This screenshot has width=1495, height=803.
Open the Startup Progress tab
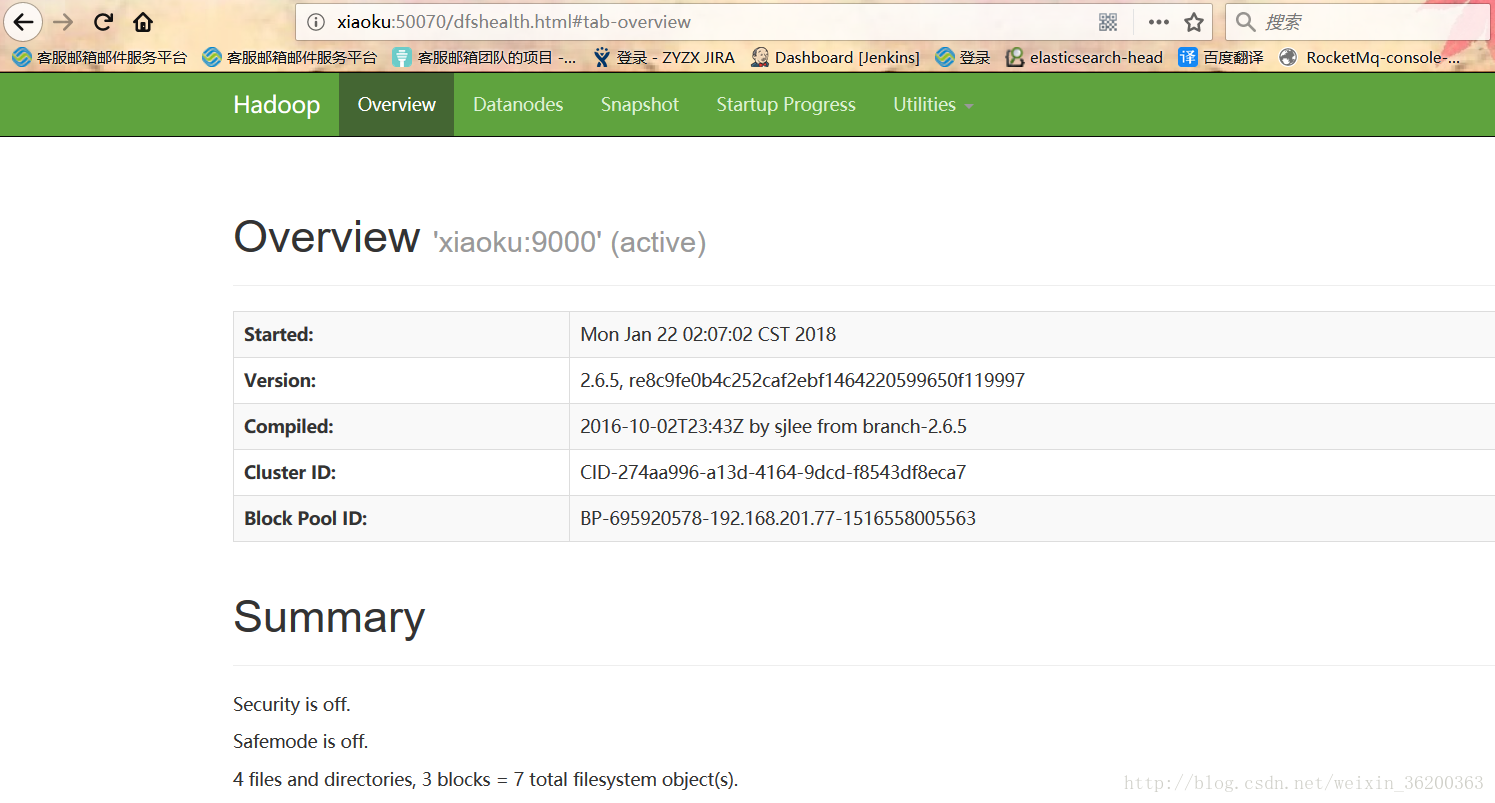(x=786, y=104)
